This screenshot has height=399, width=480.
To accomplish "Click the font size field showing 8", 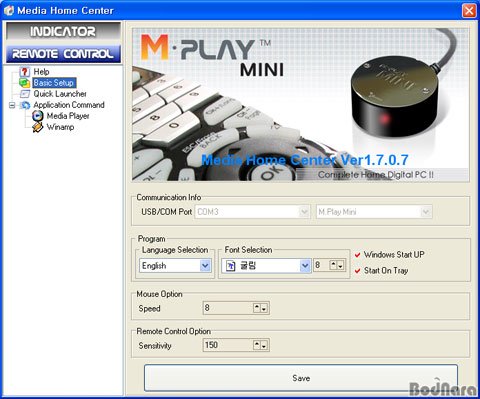I will (321, 265).
